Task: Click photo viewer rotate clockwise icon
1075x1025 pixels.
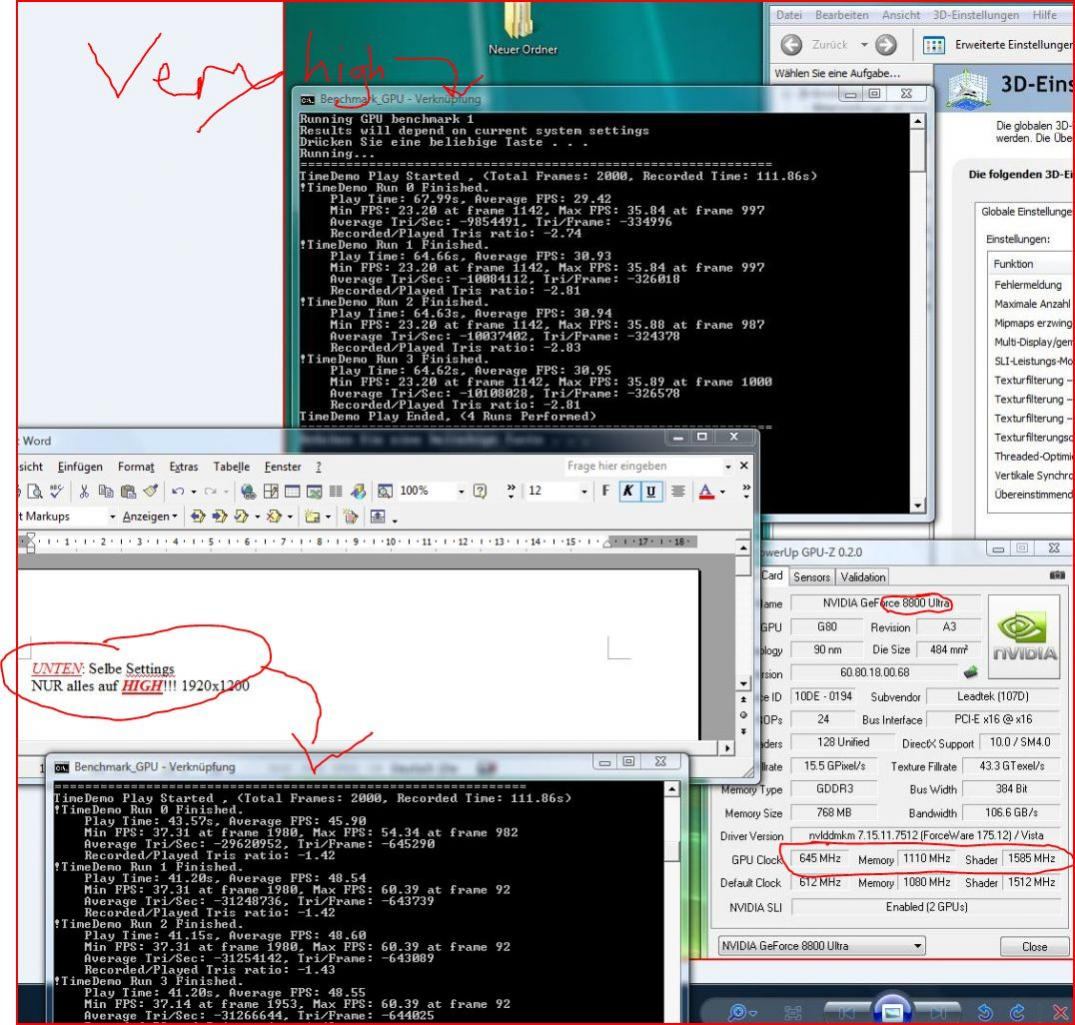Action: point(1017,1012)
